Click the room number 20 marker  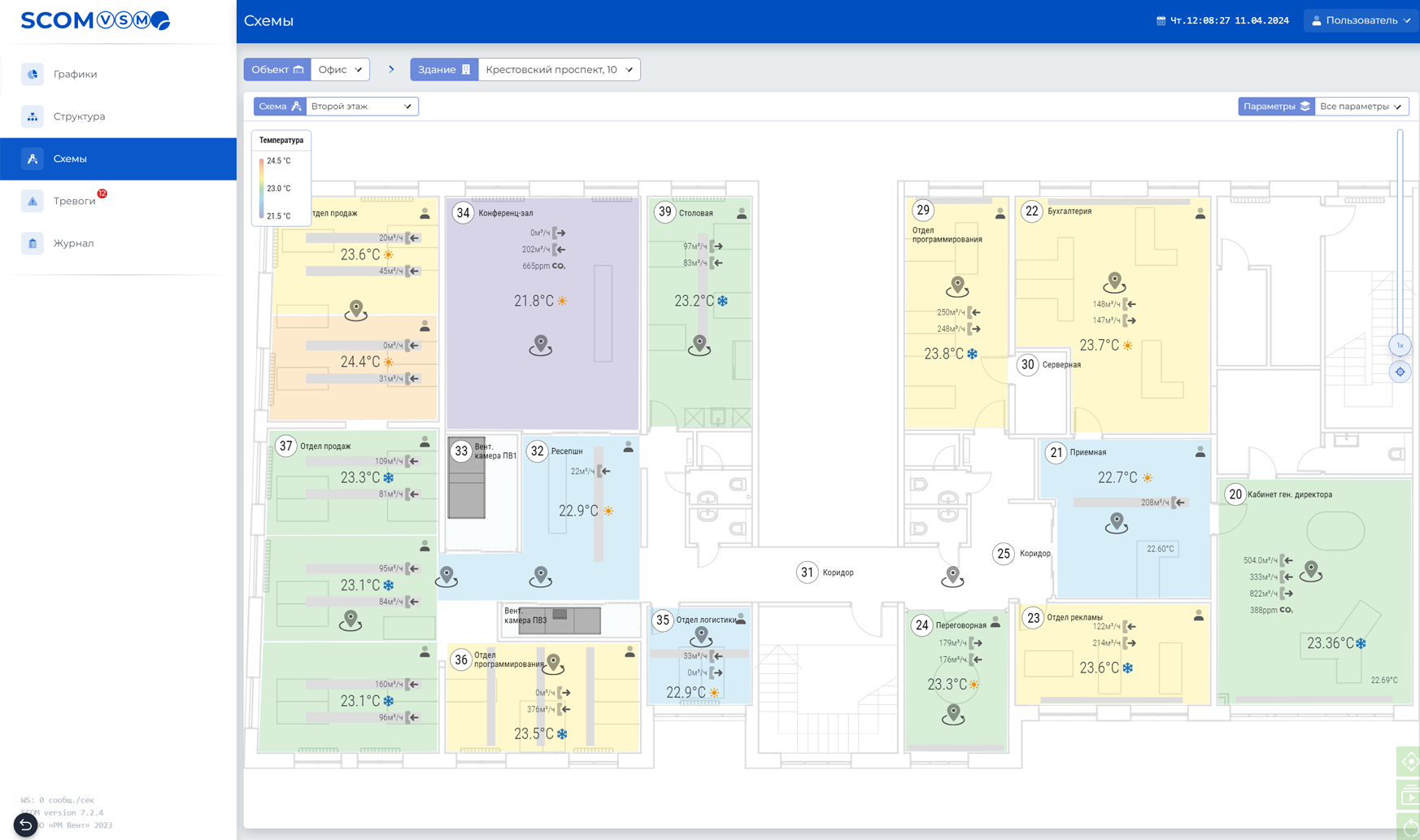click(x=1235, y=494)
